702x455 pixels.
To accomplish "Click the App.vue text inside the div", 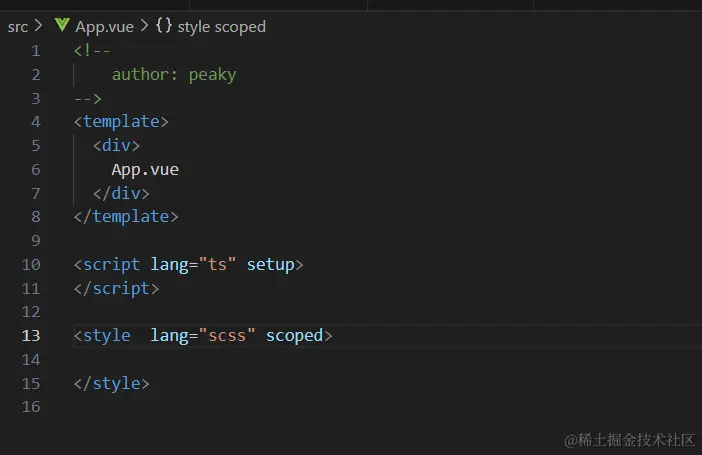I will 145,169.
